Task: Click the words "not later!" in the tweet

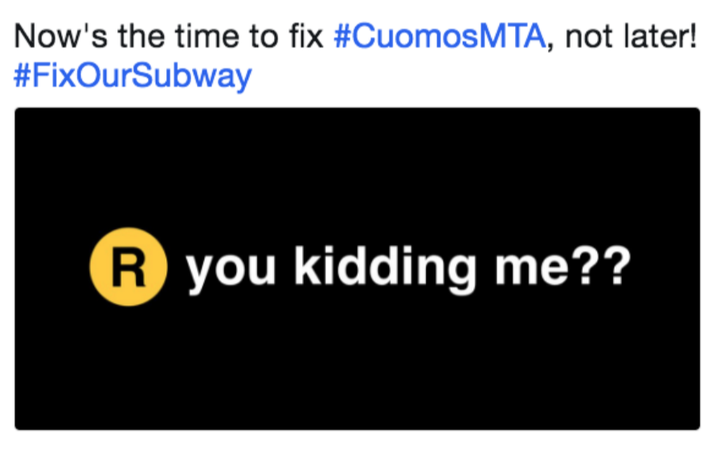Action: (631, 37)
